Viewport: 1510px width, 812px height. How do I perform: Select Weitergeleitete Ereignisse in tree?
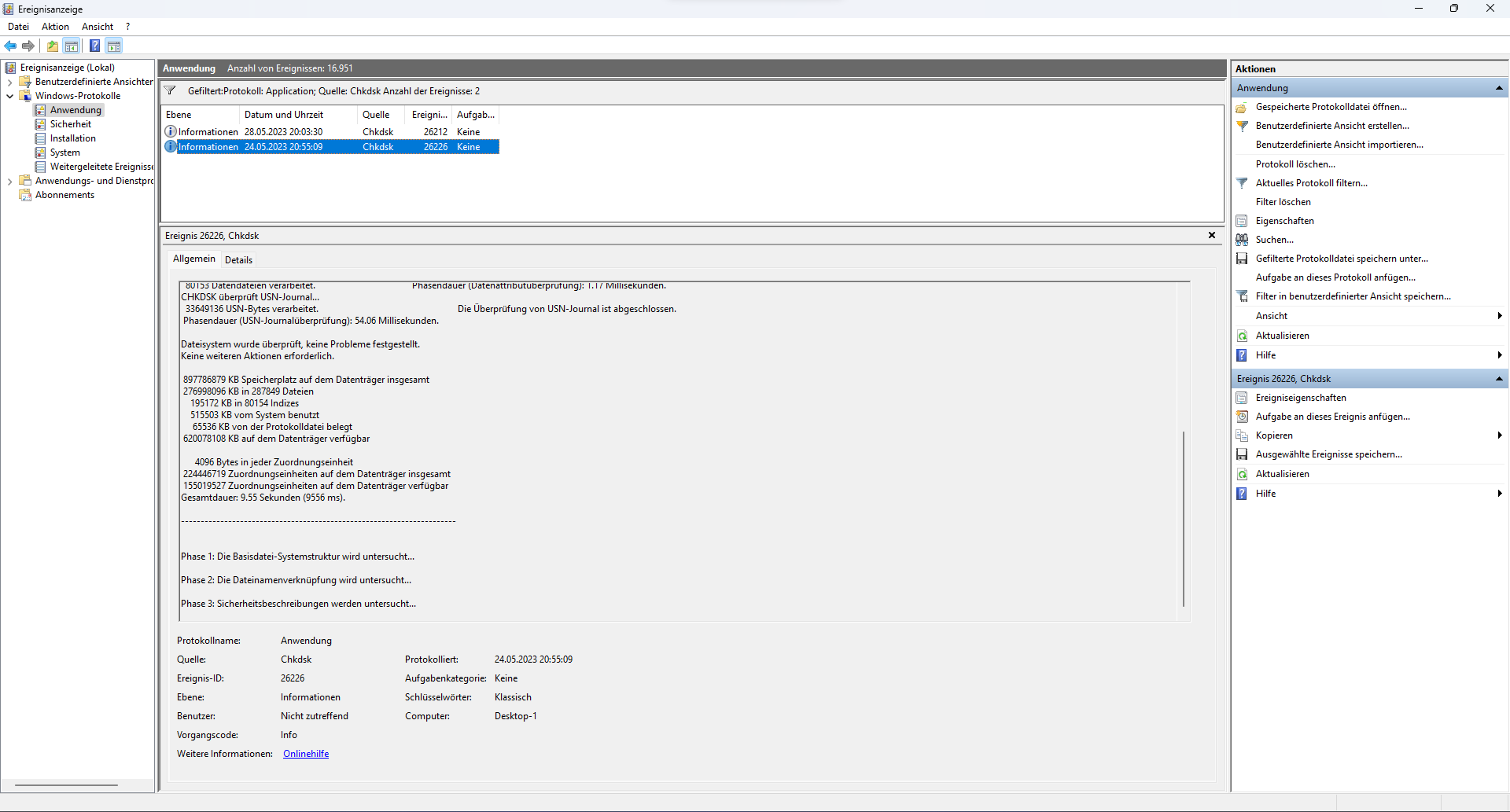(101, 167)
